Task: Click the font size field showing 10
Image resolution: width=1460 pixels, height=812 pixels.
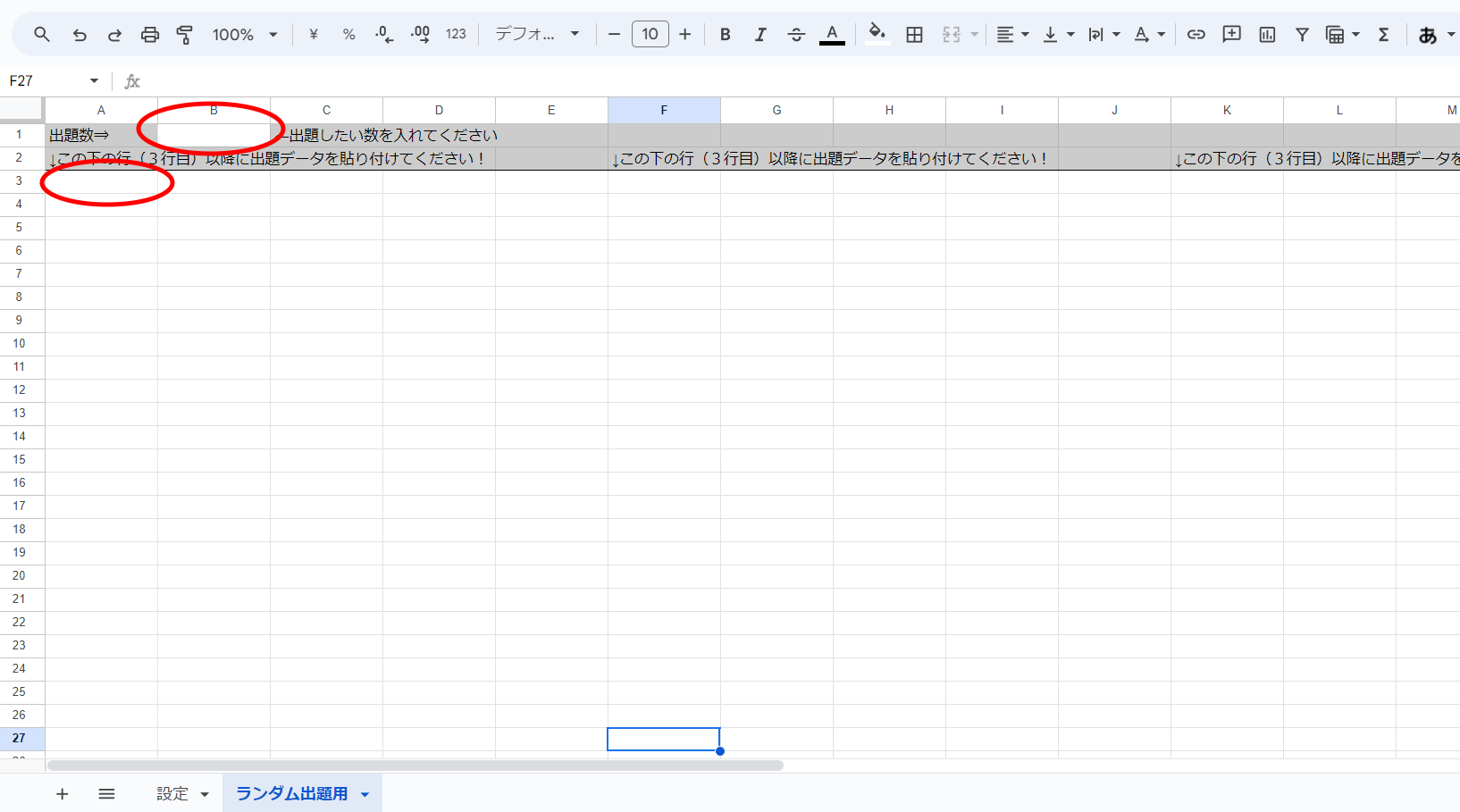Action: click(x=650, y=34)
